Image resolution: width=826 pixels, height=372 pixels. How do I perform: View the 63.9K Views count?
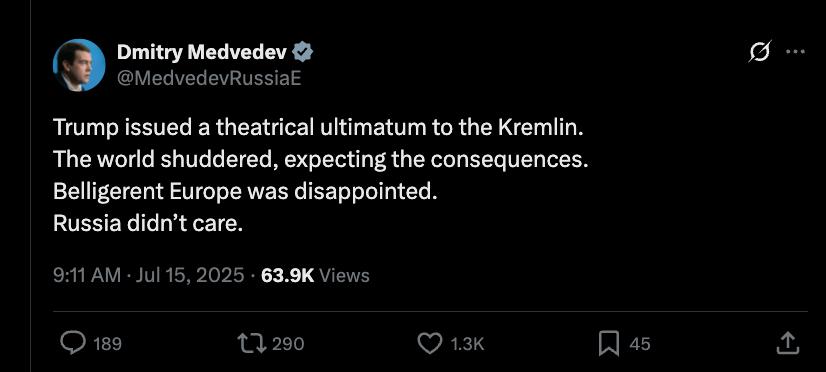click(315, 275)
